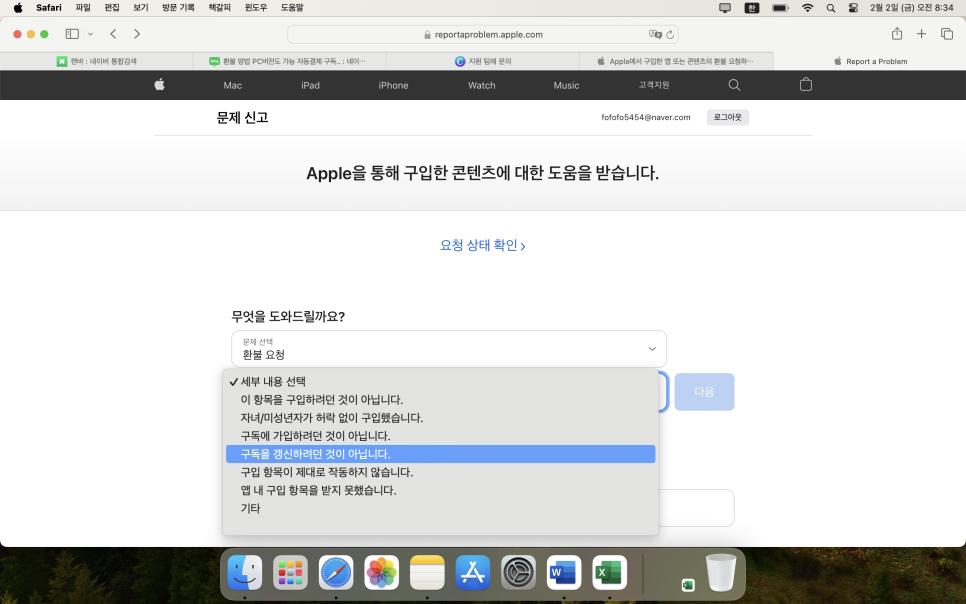Open the 문제 선택 dropdown showing 환불 요청

pyautogui.click(x=449, y=349)
